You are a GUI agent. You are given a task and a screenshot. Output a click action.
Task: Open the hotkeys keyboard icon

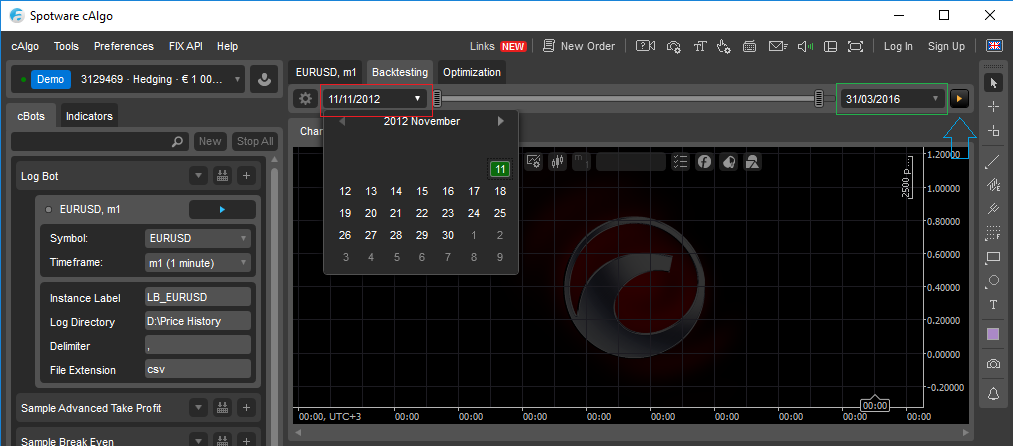click(750, 46)
